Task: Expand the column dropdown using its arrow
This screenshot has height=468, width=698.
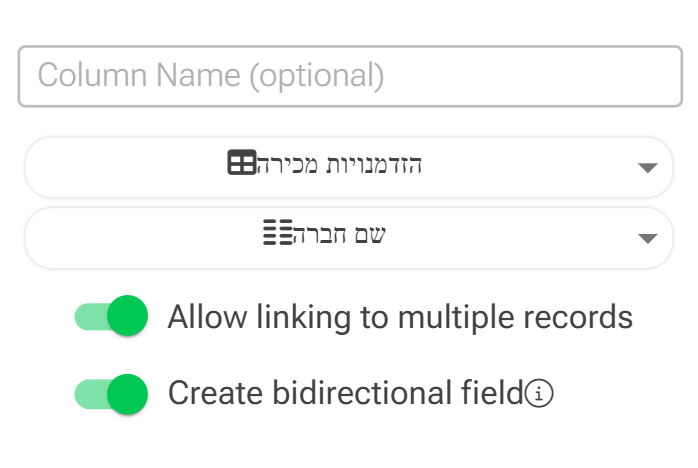Action: 647,238
